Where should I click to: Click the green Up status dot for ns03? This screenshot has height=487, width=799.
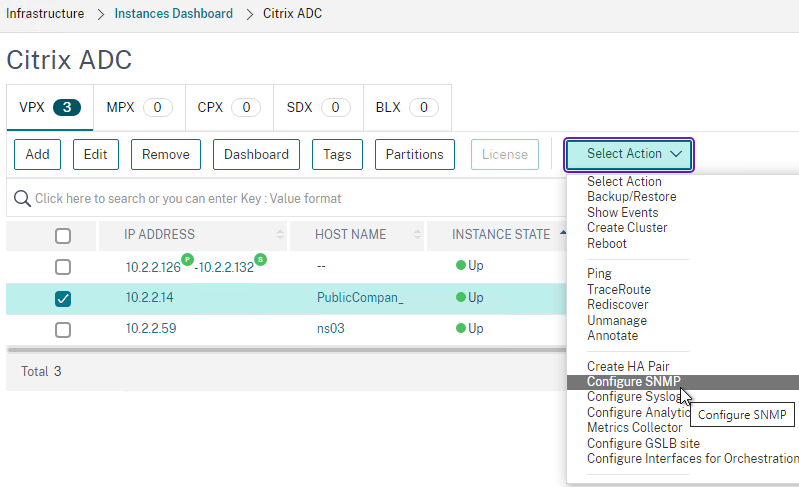point(461,328)
